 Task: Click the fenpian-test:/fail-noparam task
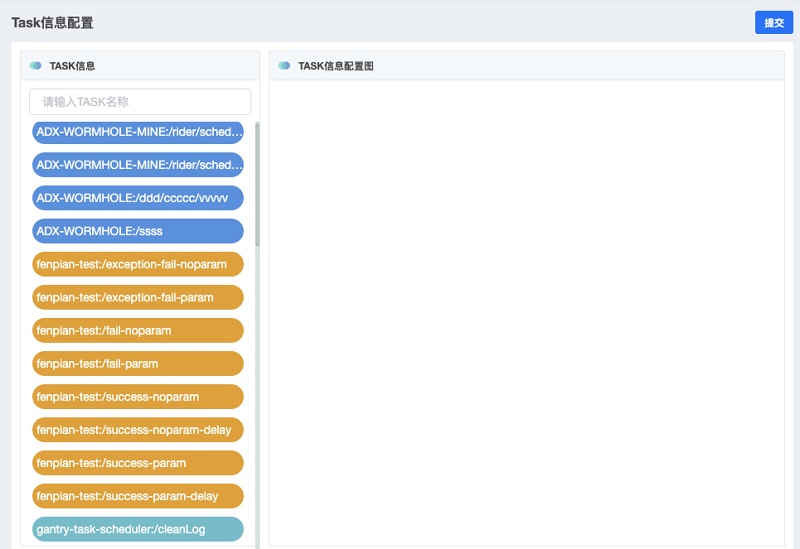click(x=138, y=331)
